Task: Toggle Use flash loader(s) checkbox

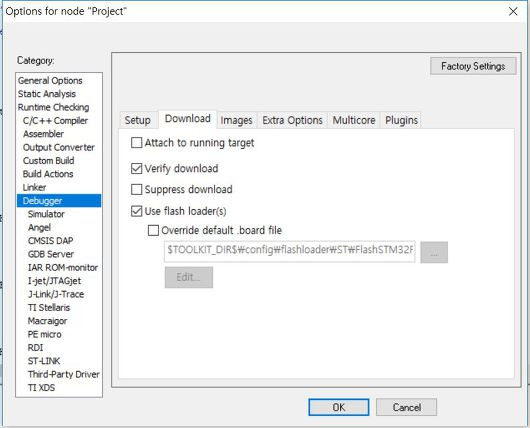Action: click(x=136, y=211)
